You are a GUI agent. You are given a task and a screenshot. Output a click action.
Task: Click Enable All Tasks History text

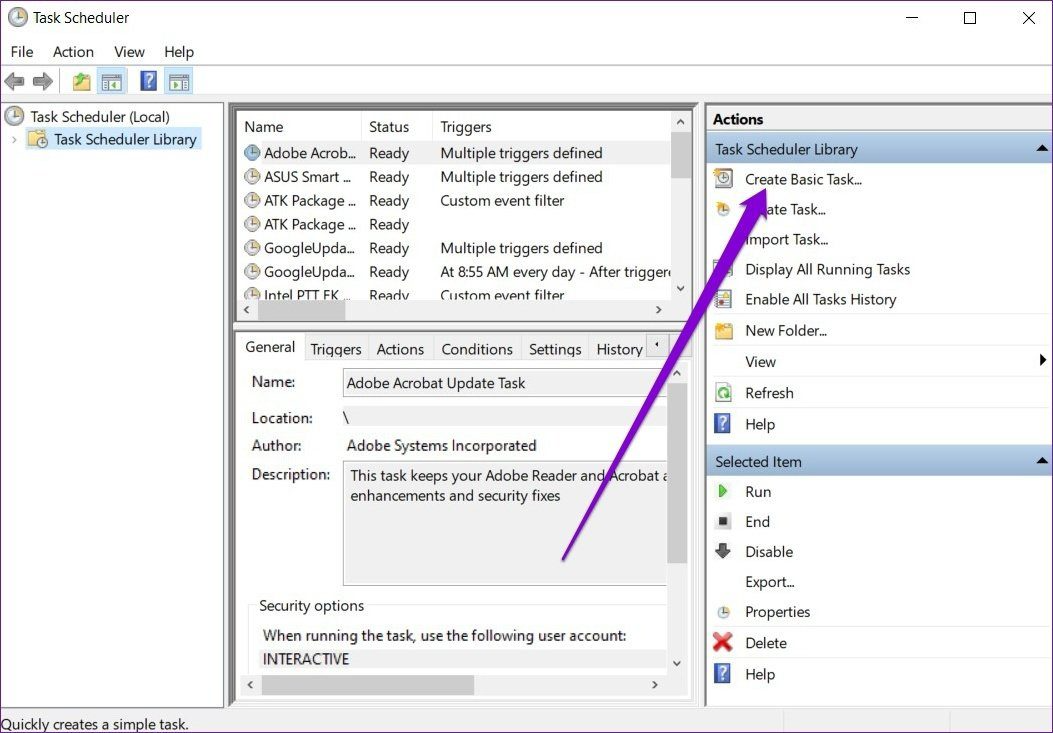pos(821,300)
